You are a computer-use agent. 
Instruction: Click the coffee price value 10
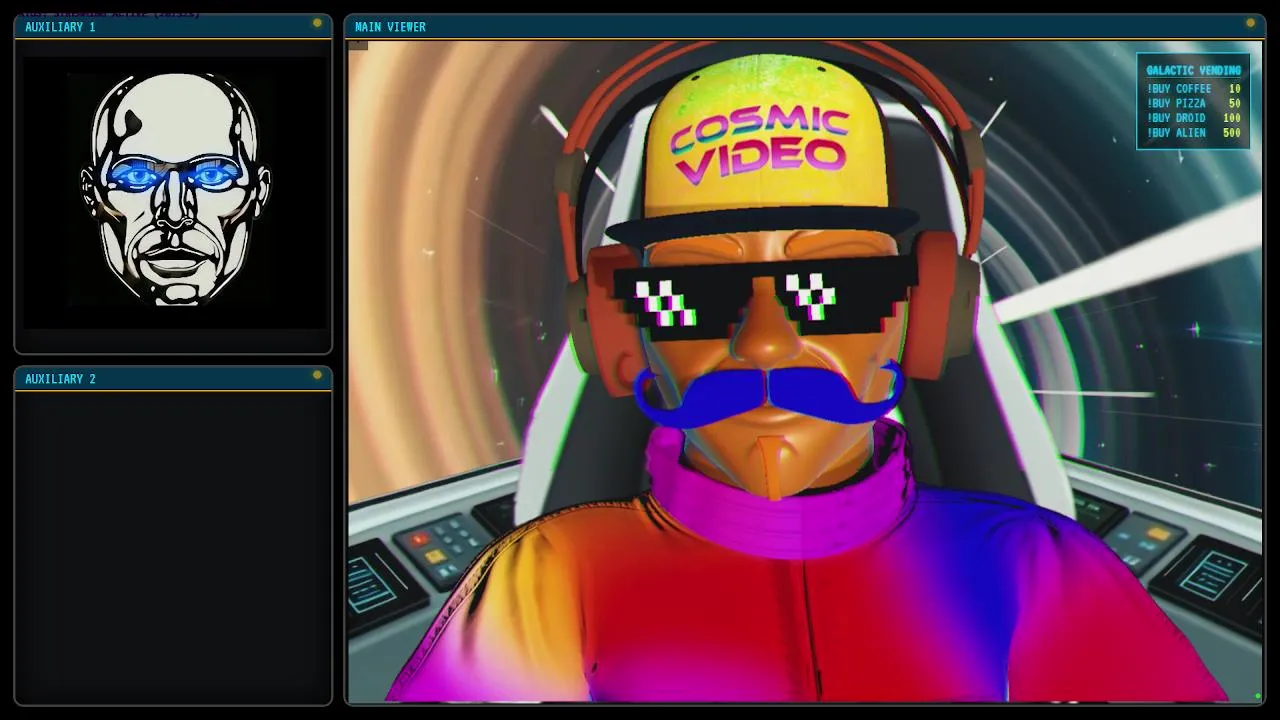pyautogui.click(x=1235, y=89)
